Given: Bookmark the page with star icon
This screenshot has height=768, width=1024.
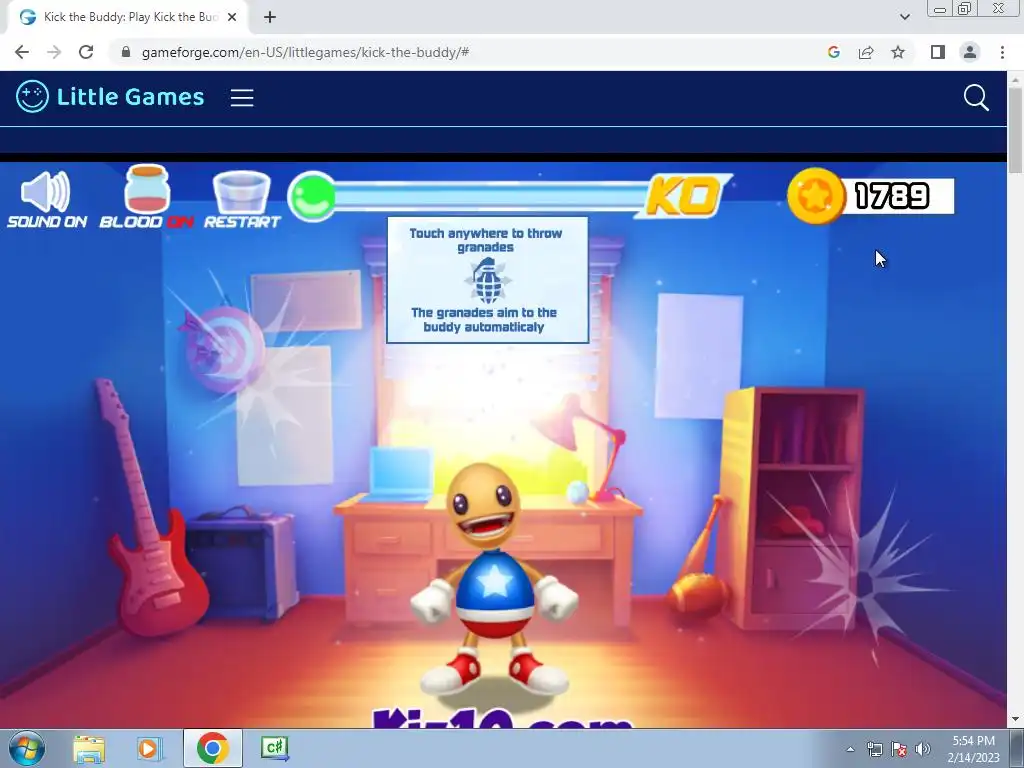Looking at the screenshot, I should pyautogui.click(x=898, y=52).
